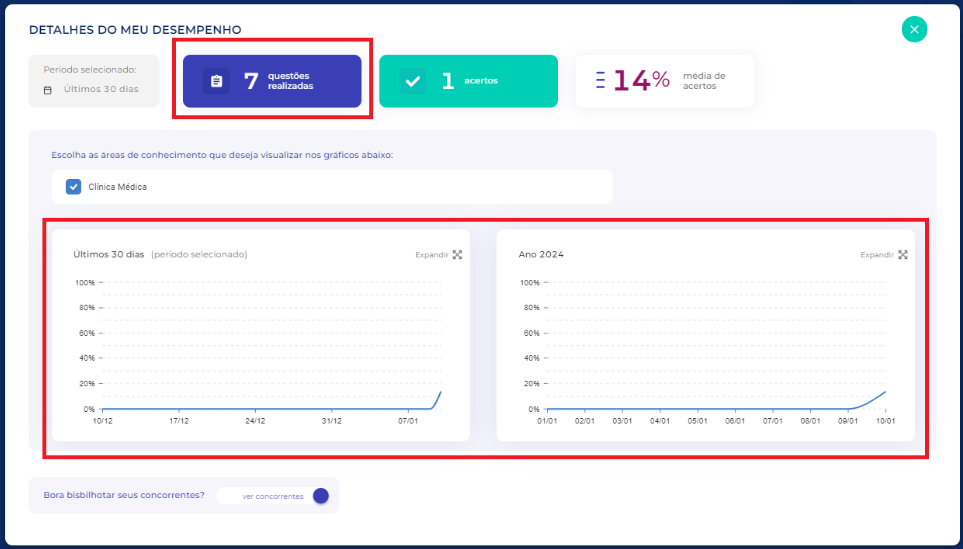Select the 1 acertos card
Image resolution: width=963 pixels, height=549 pixels.
pos(469,81)
